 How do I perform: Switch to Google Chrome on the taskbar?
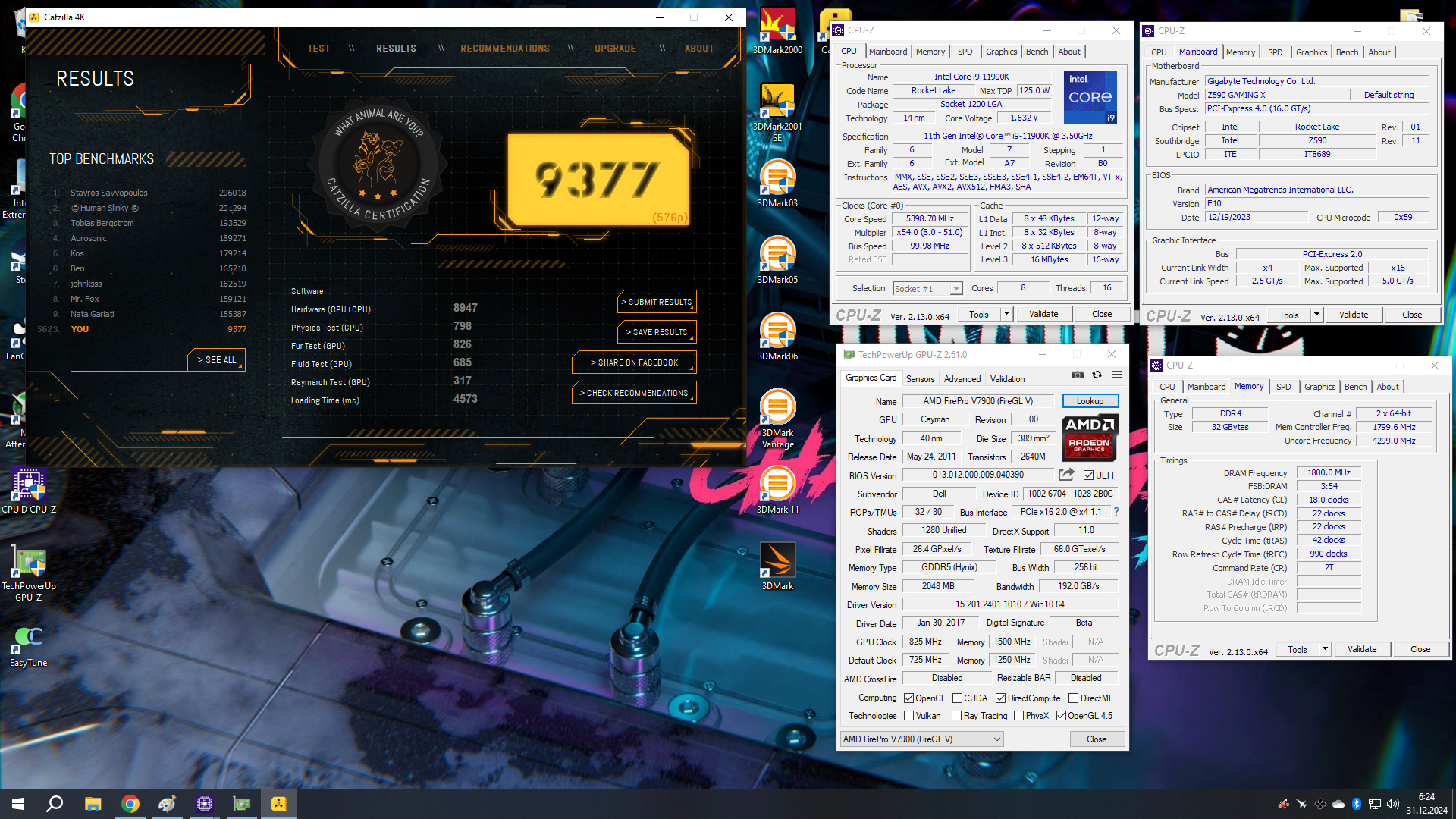130,804
